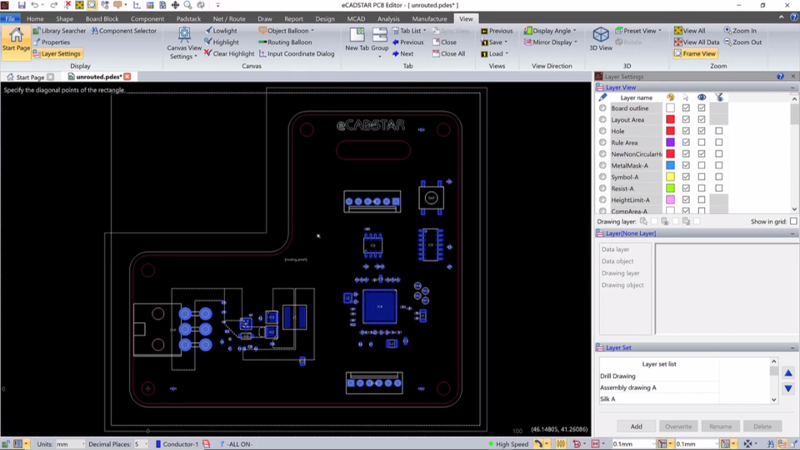
Task: Click Zoom In
Action: click(740, 31)
